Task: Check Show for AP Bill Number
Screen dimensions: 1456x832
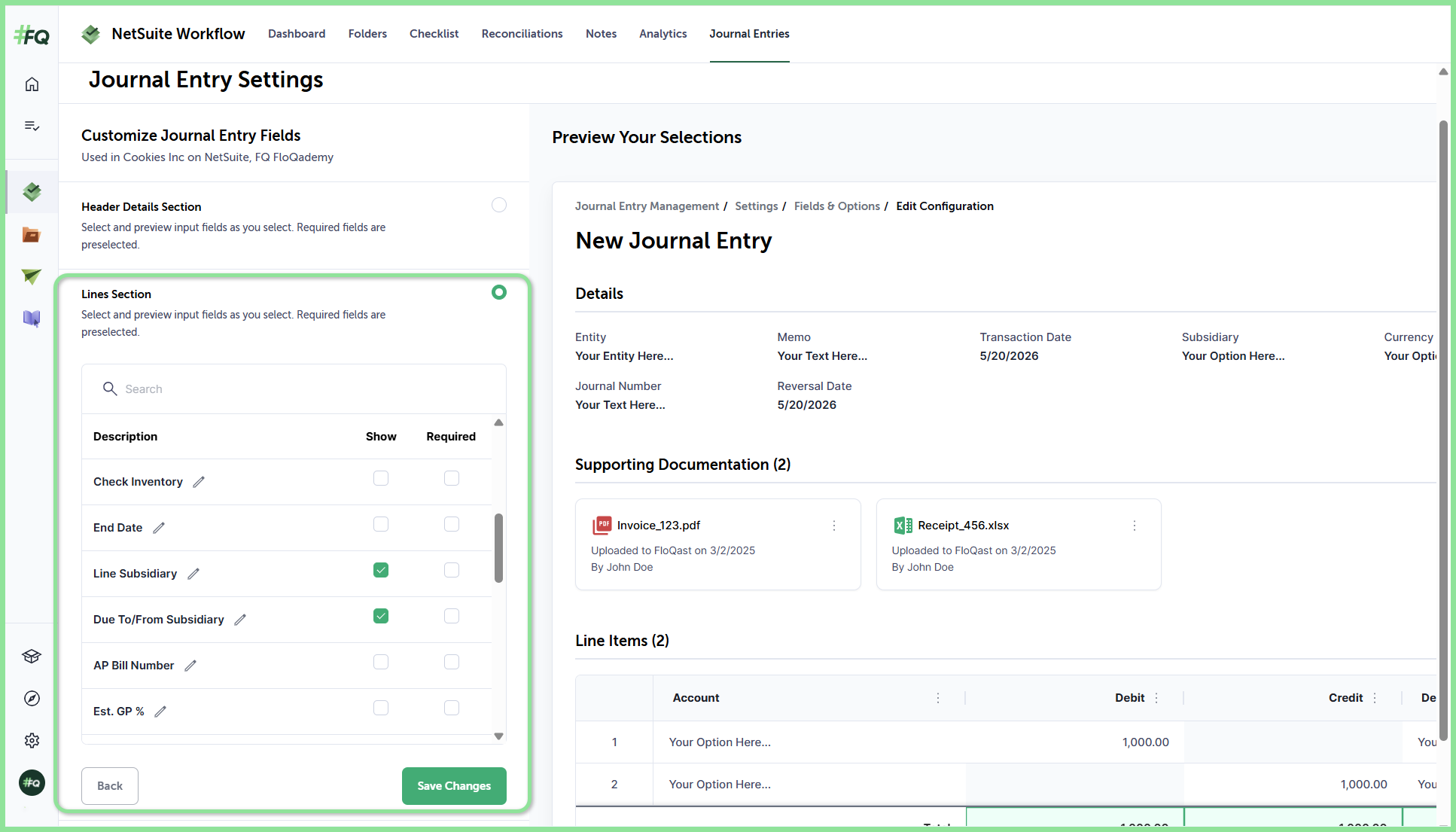Action: pyautogui.click(x=381, y=663)
